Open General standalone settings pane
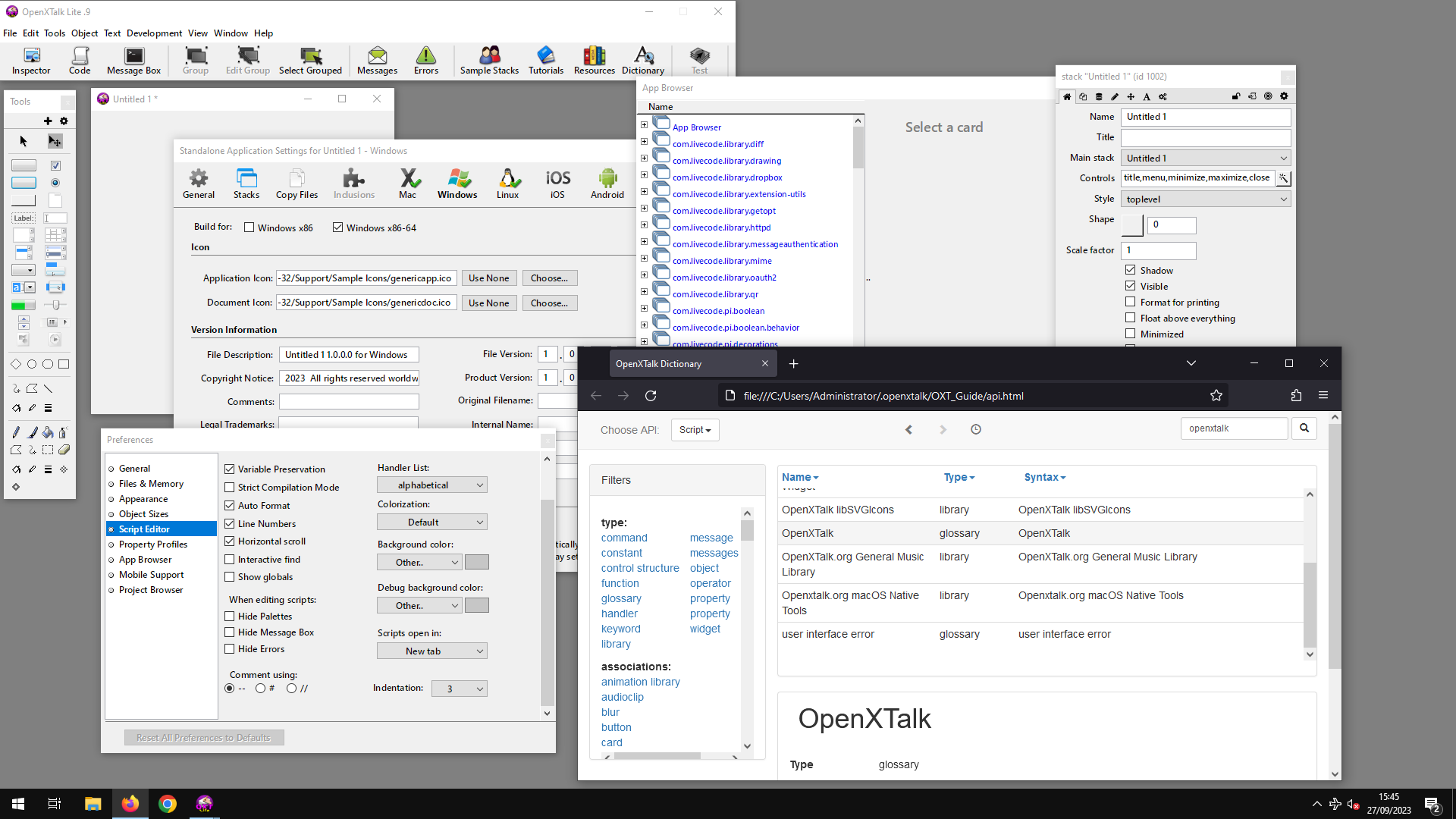The image size is (1456, 819). tap(199, 184)
